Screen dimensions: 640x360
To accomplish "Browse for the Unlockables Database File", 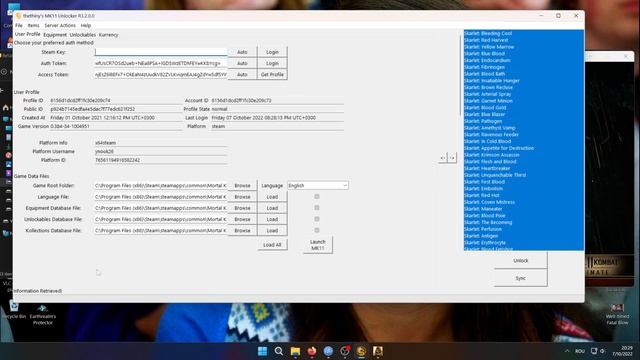I will 242,219.
